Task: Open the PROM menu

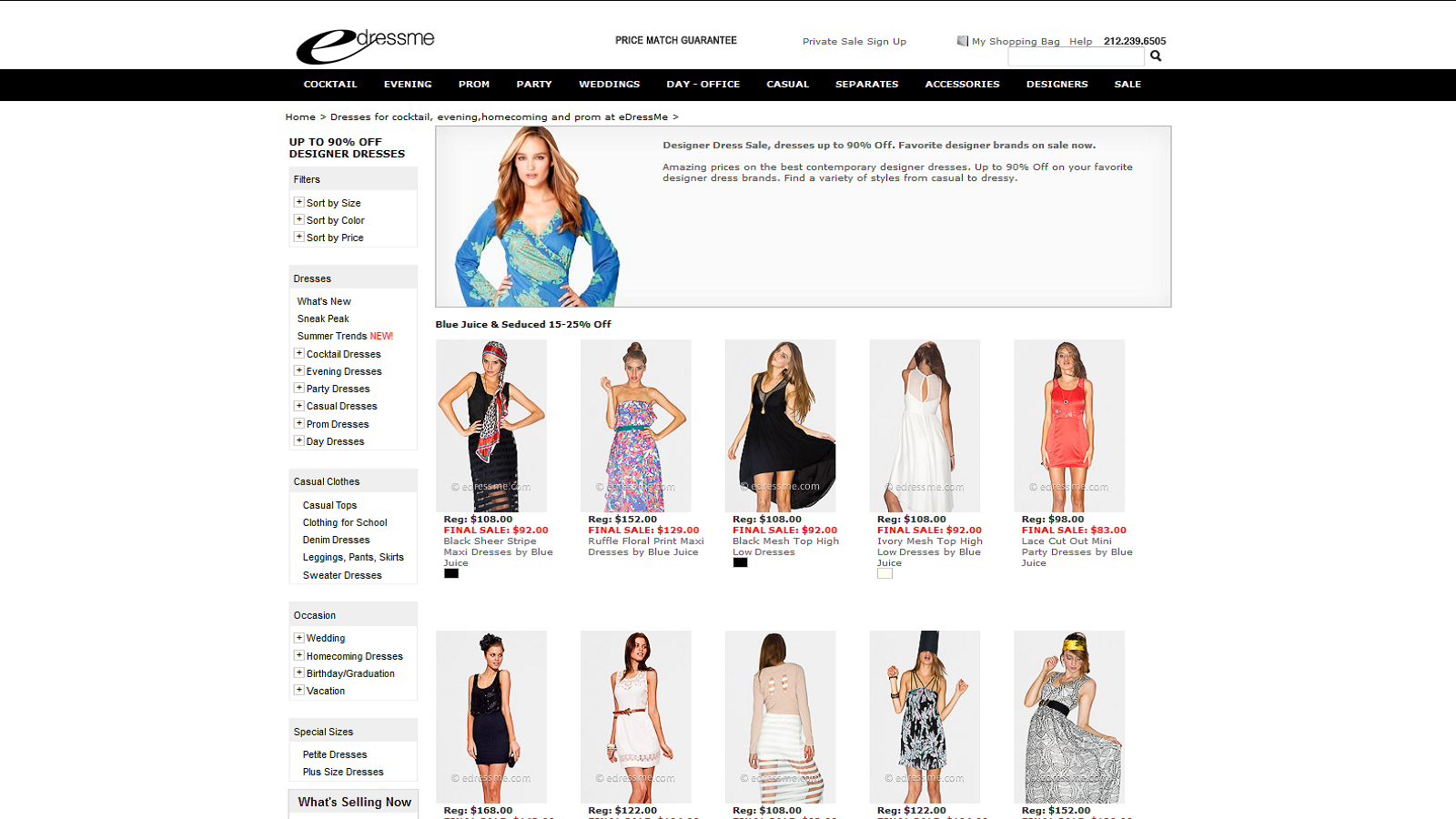Action: click(x=474, y=85)
